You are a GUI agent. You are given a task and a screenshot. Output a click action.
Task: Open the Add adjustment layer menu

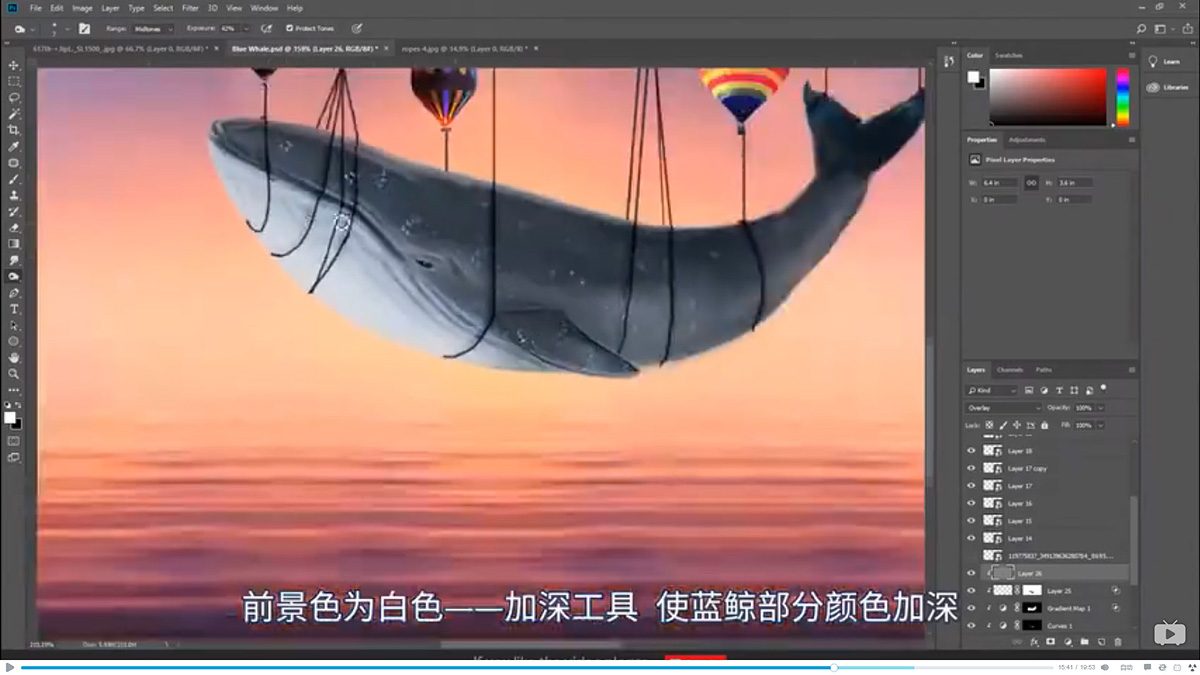tap(1068, 642)
